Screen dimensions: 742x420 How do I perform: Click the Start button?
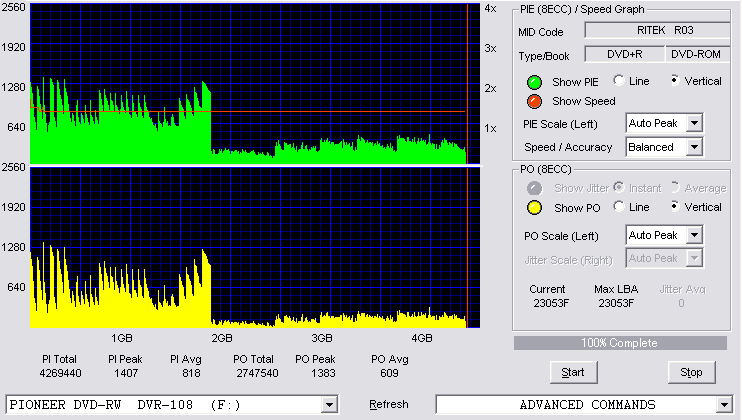(574, 373)
